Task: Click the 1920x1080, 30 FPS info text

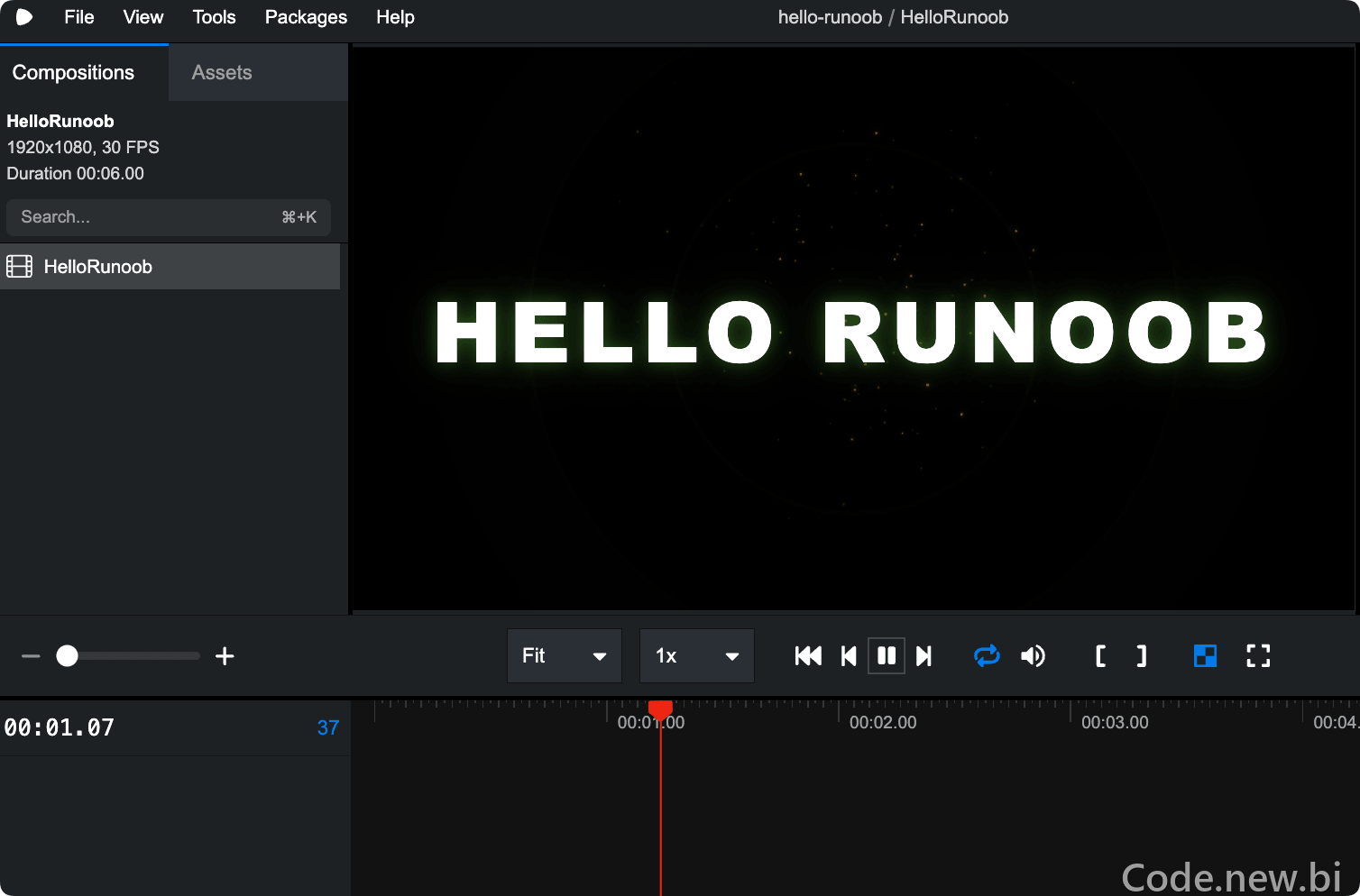Action: coord(83,147)
